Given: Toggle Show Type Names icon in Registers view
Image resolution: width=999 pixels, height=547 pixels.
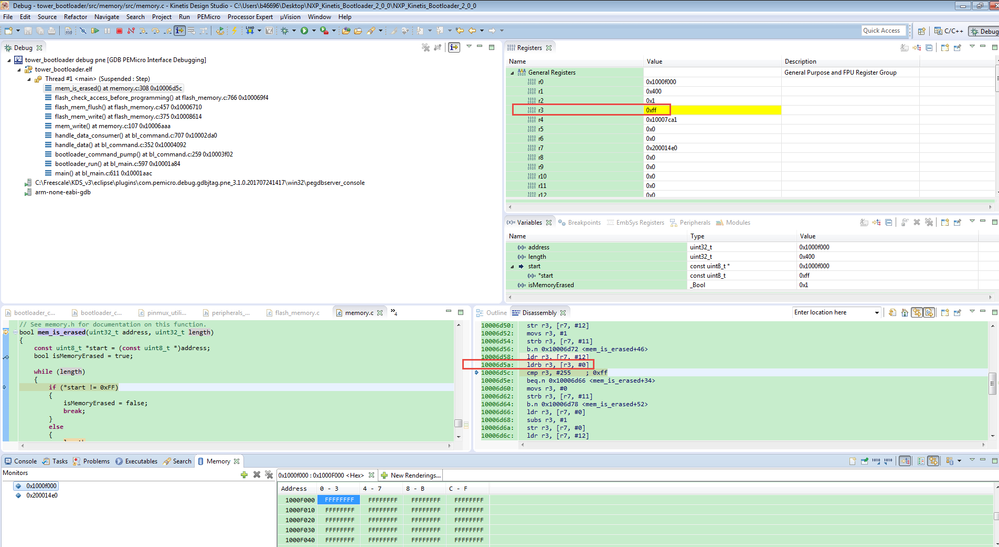Looking at the screenshot, I should [x=904, y=48].
